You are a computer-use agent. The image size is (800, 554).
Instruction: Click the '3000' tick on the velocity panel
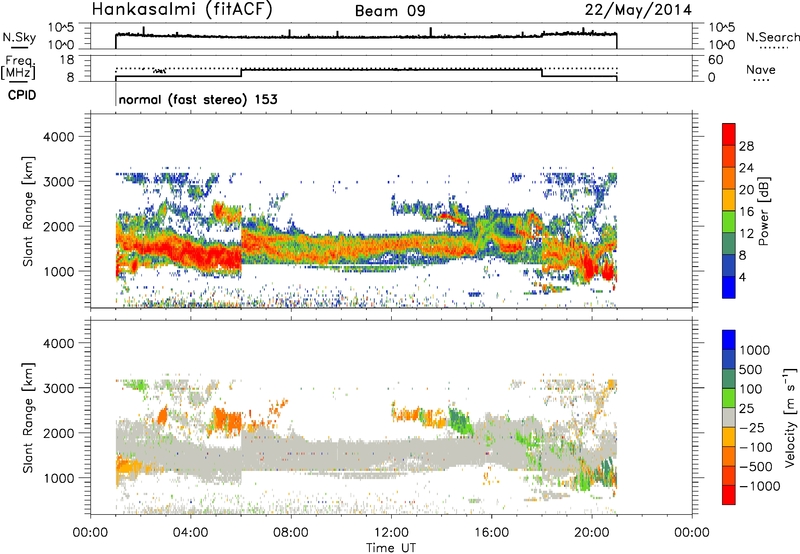tap(58, 388)
